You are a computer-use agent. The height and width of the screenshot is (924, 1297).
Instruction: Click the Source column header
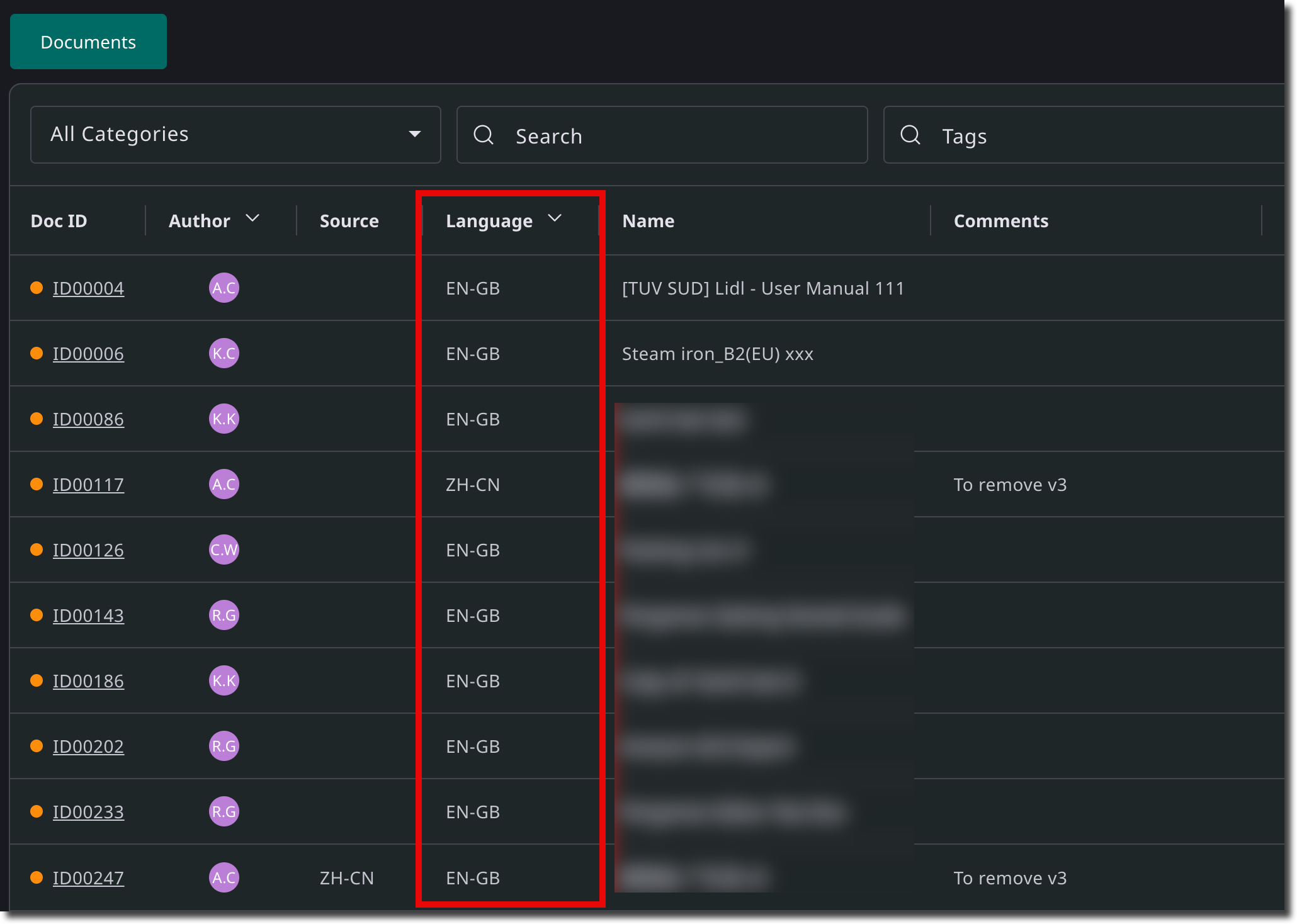[x=349, y=221]
